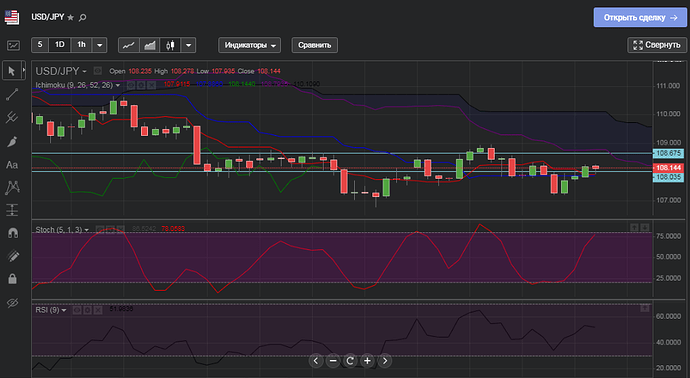Select the 1D timeframe
The height and width of the screenshot is (378, 690).
59,45
